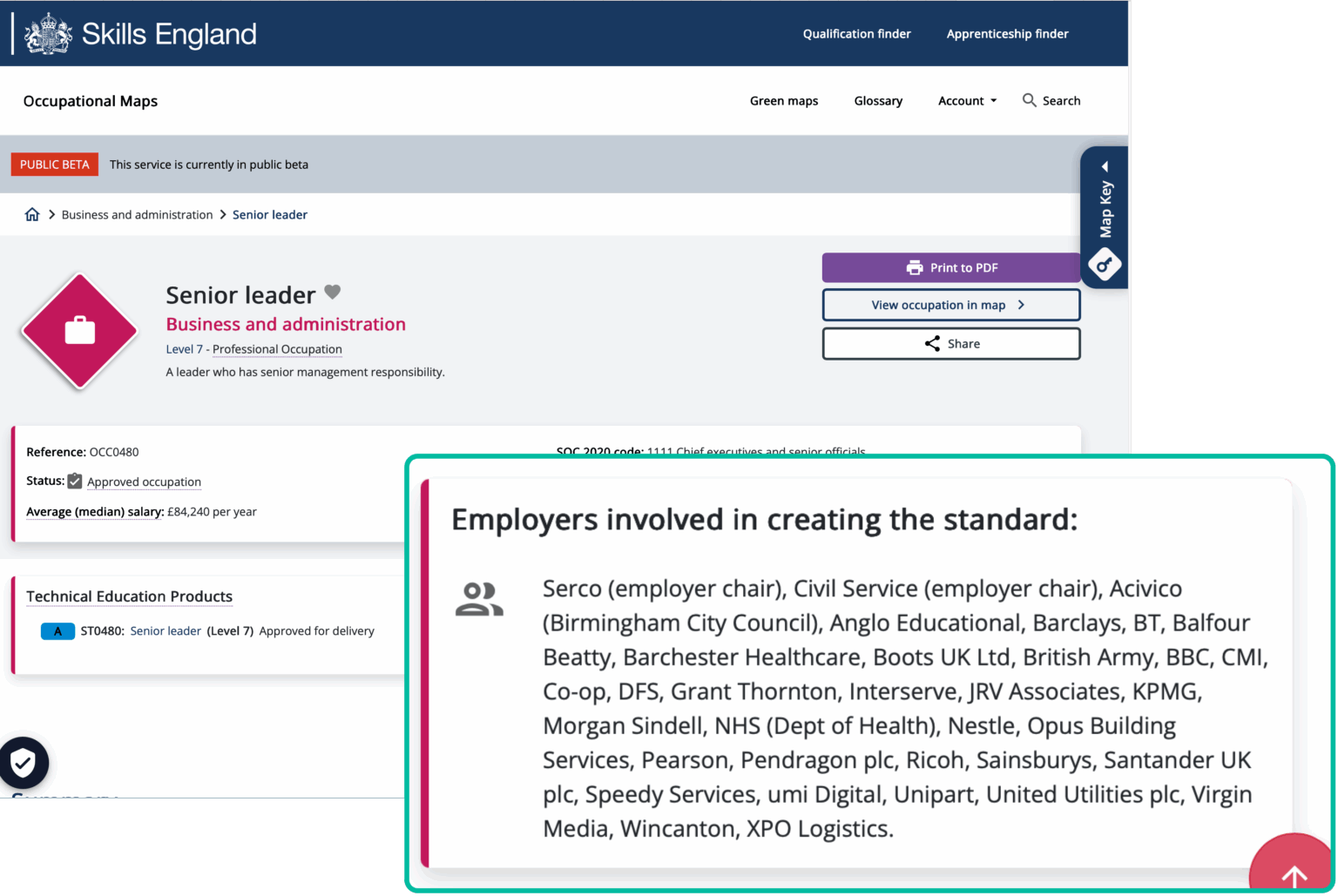Open the Green maps page

pos(783,101)
